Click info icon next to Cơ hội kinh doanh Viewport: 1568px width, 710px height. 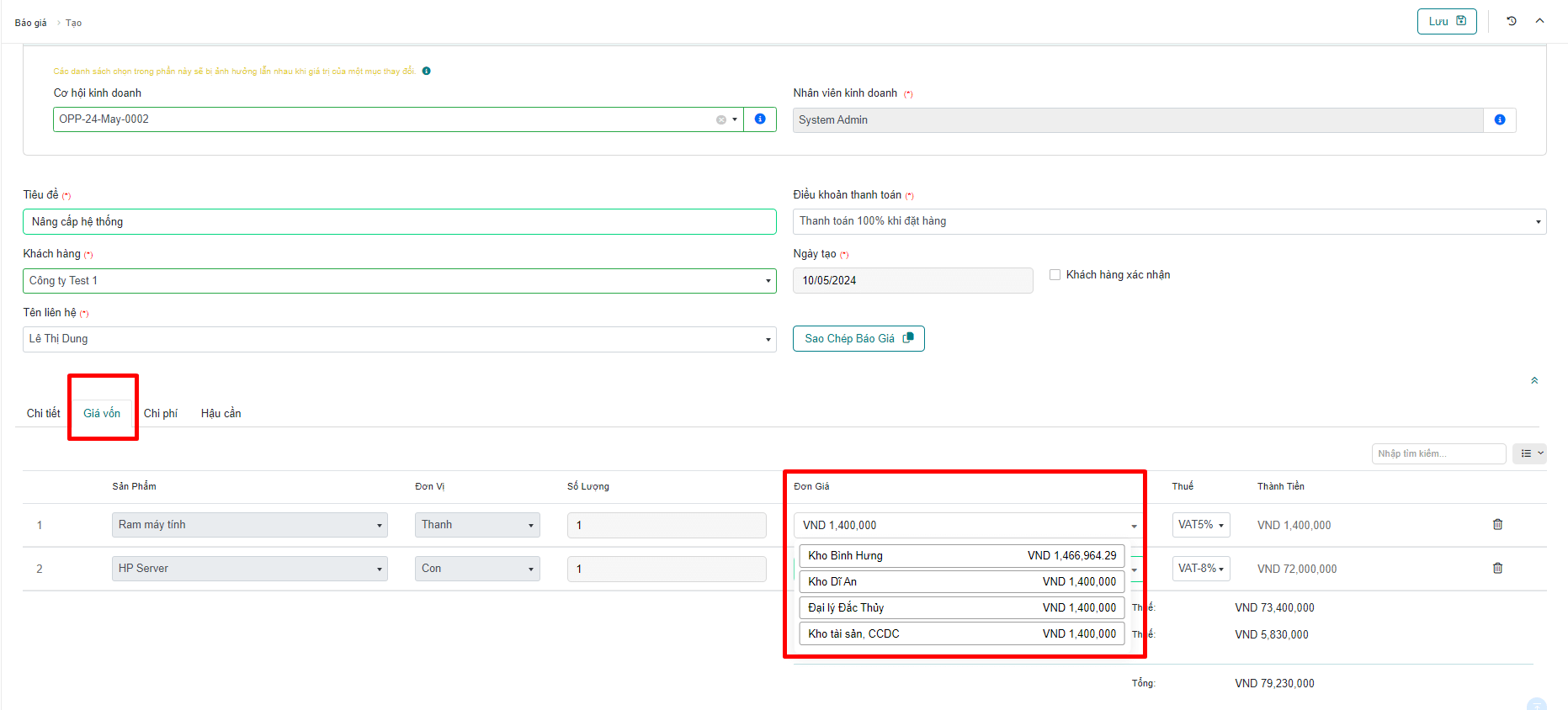pos(760,119)
